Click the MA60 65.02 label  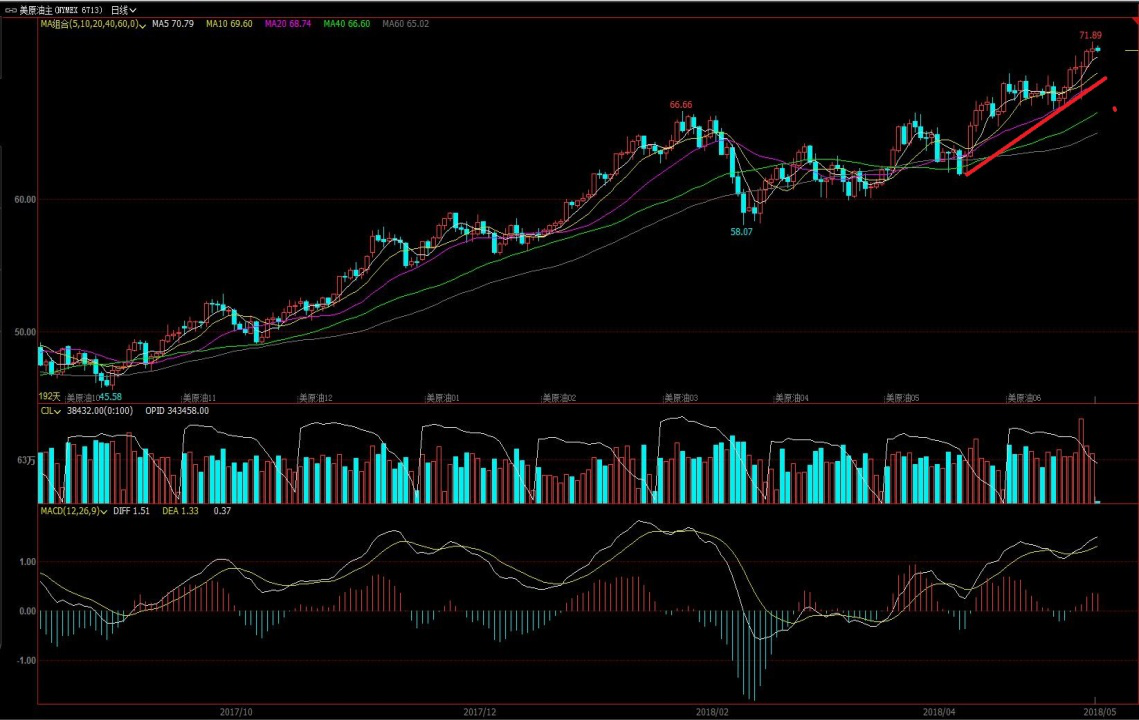coord(406,23)
